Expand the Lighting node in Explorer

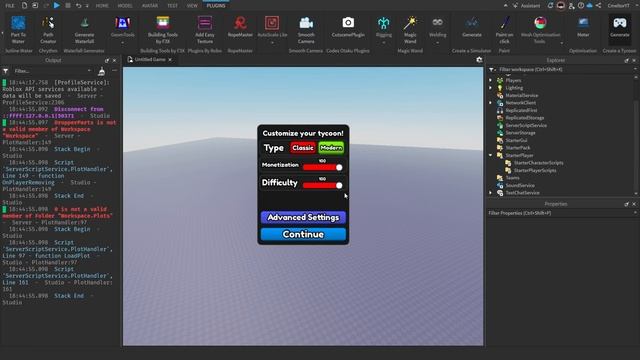[491, 88]
